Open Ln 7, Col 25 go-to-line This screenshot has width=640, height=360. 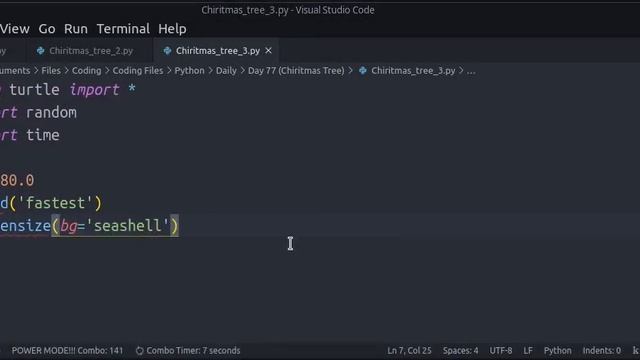pos(409,351)
